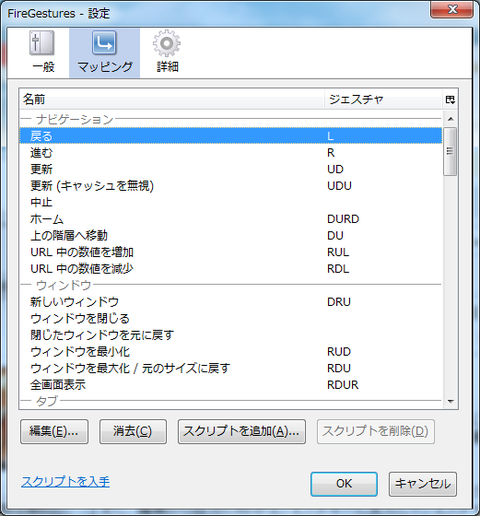The image size is (480, 516).
Task: Select URL 中の数値を増加 row
Action: coord(231,252)
